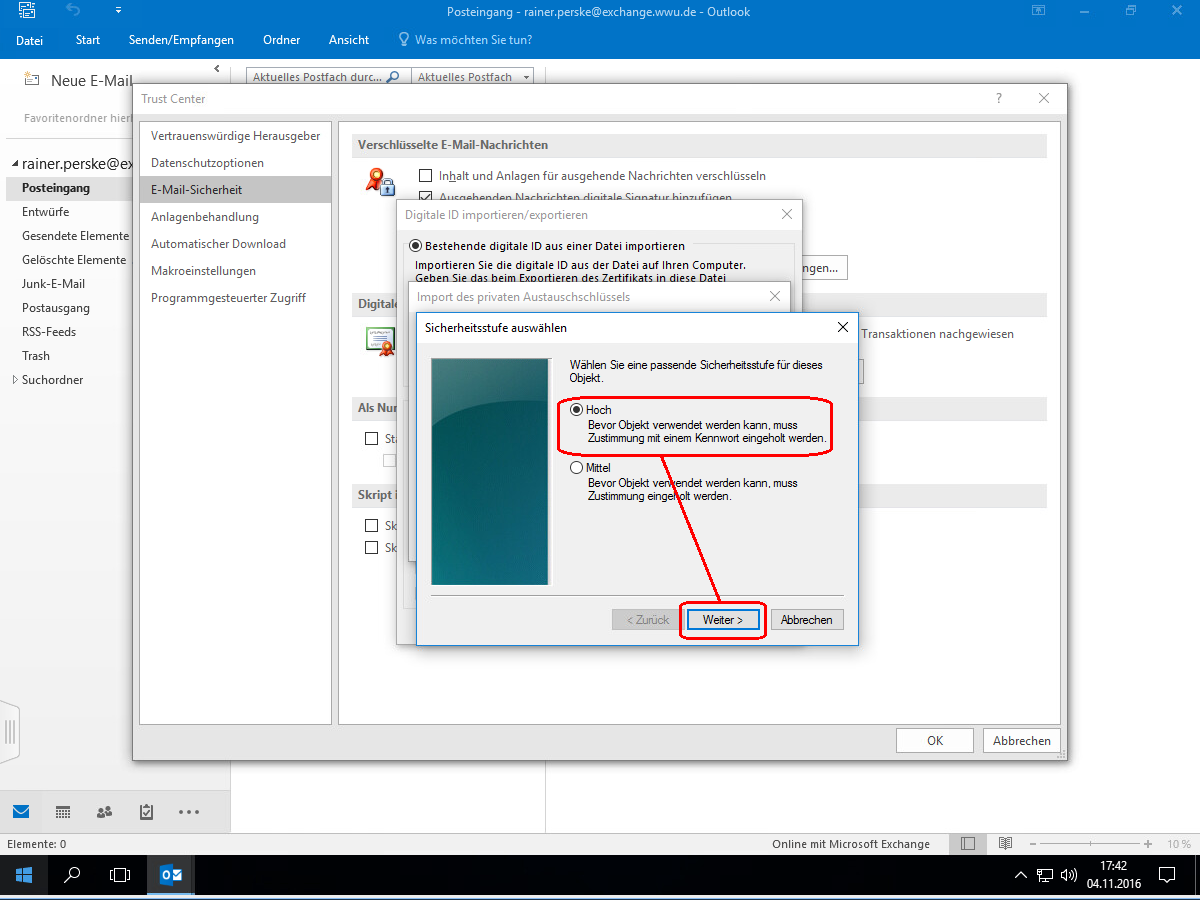
Task: Select the Hoch security level radio button
Action: [x=576, y=410]
